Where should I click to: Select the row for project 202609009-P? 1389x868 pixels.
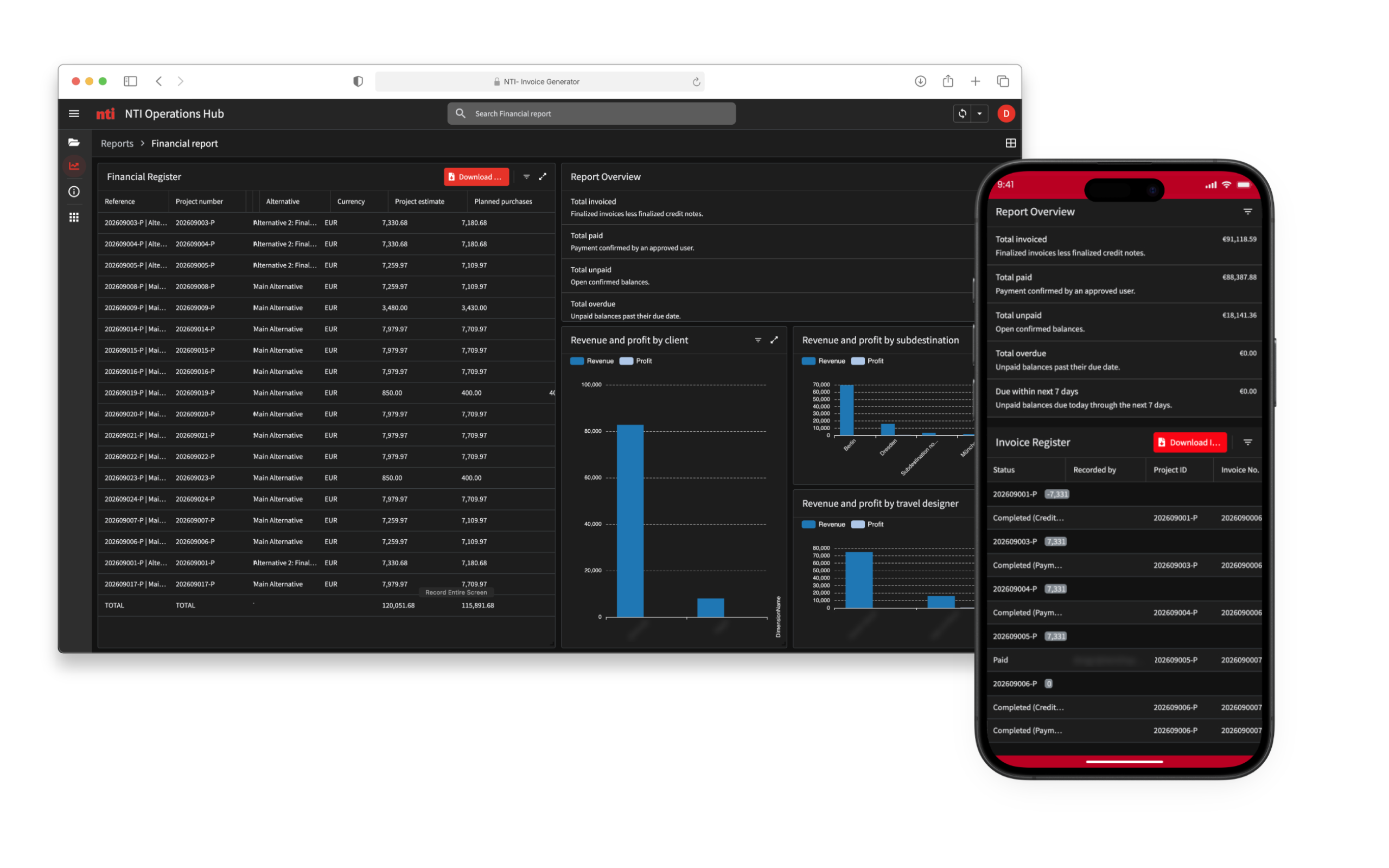tap(326, 308)
